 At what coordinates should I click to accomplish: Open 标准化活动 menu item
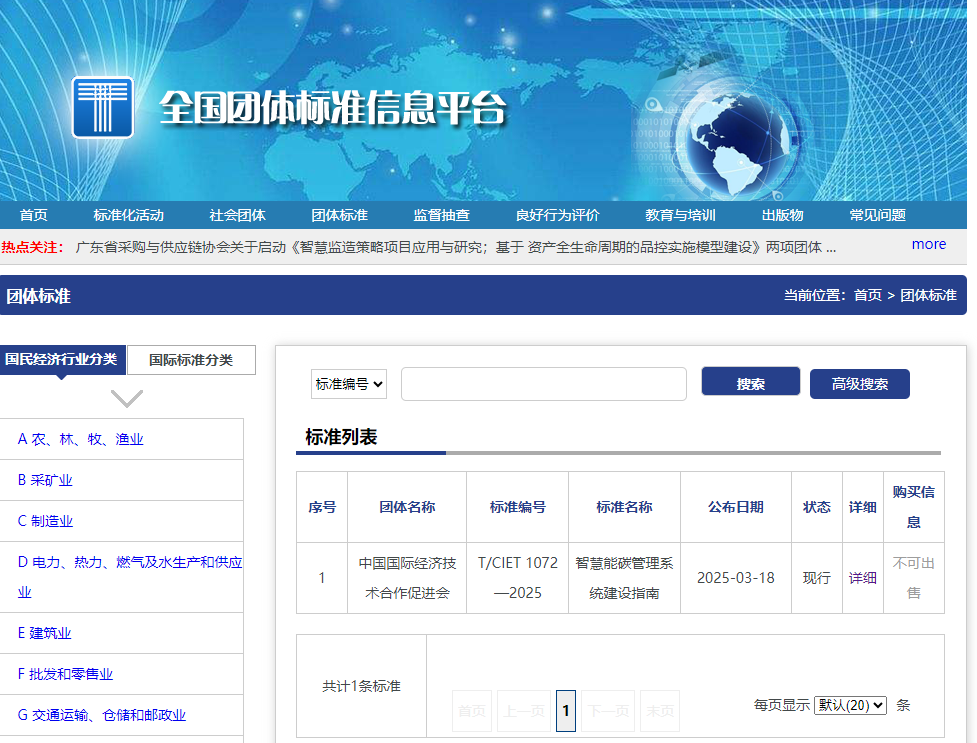128,215
